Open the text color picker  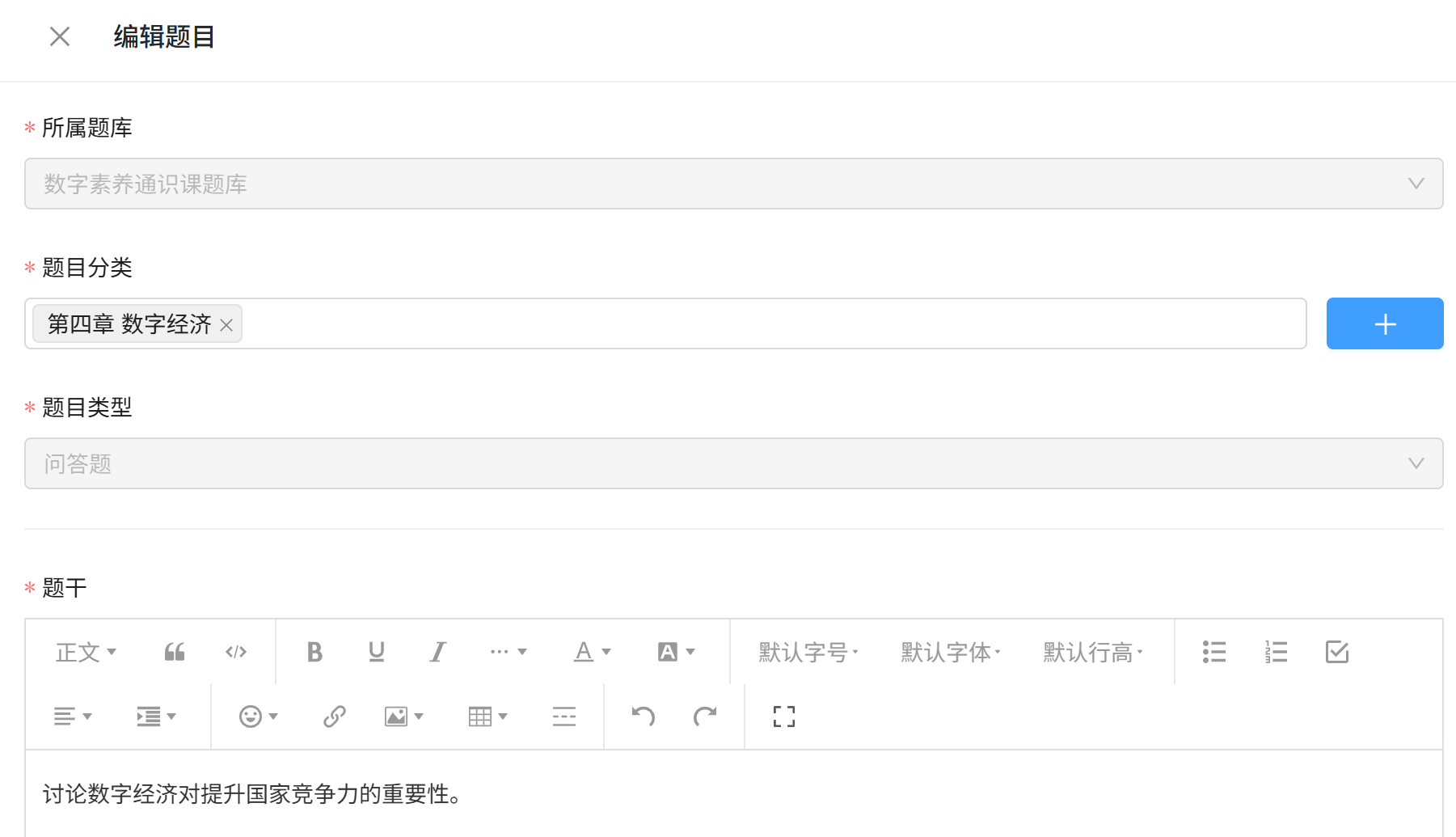[x=592, y=652]
